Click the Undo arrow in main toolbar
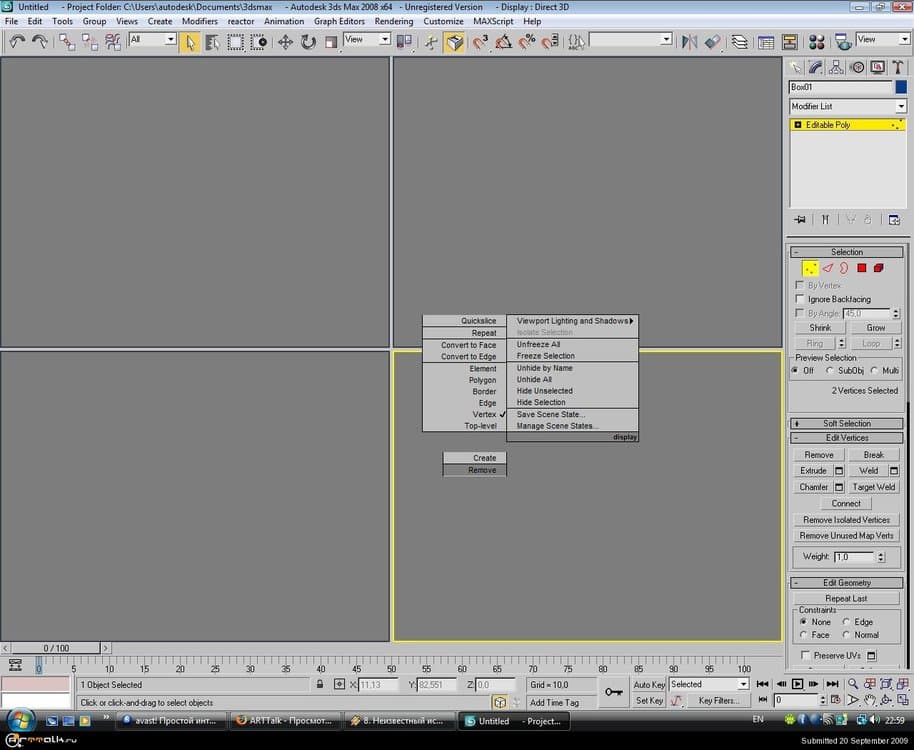The image size is (914, 750). click(17, 41)
